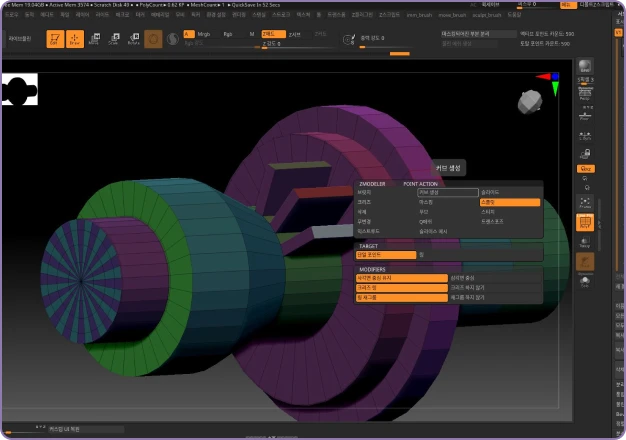The width and height of the screenshot is (626, 440).
Task: Click the XYZ axis indicator in the viewport corner
Action: point(549,82)
